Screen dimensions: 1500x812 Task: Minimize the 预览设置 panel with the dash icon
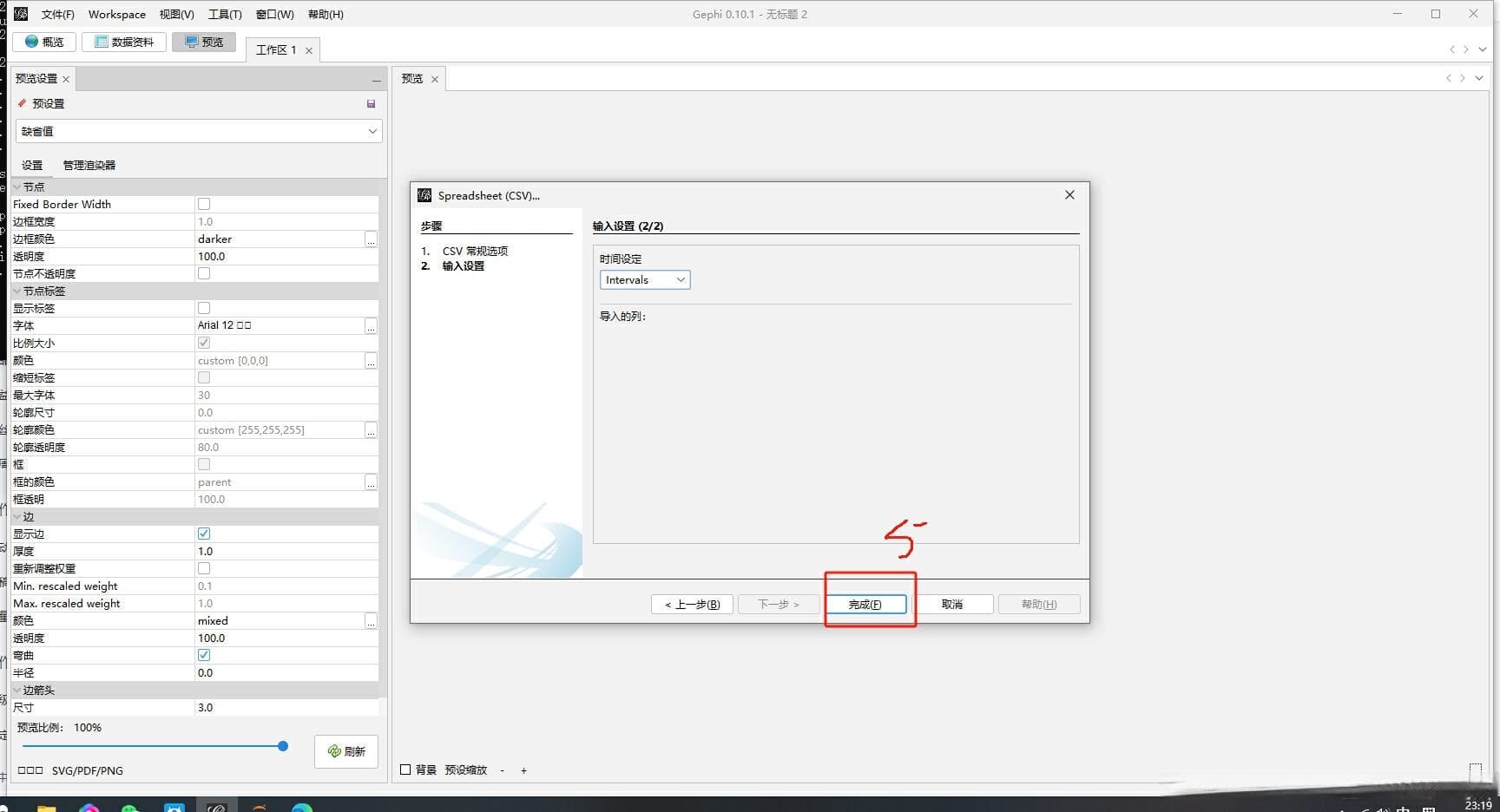[x=376, y=79]
